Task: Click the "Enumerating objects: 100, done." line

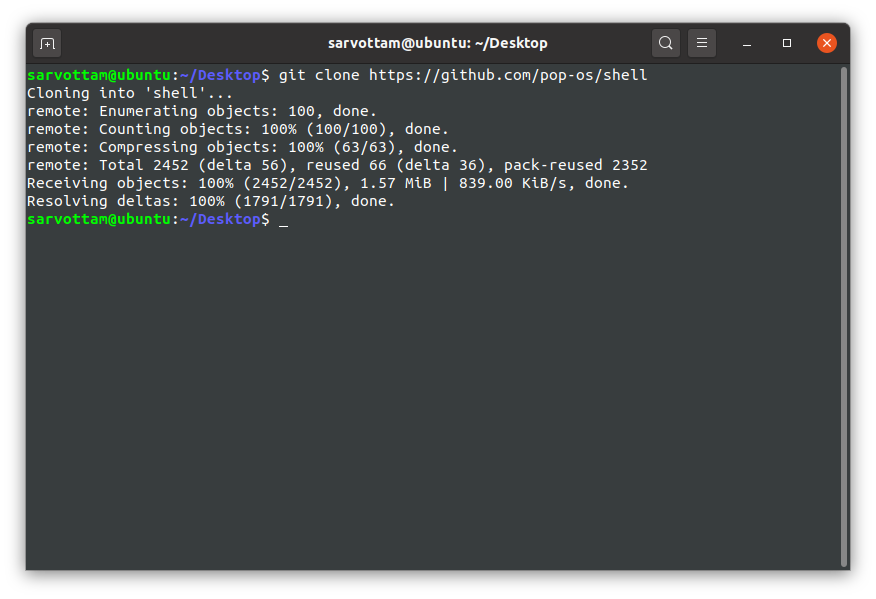Action: pyautogui.click(x=202, y=111)
